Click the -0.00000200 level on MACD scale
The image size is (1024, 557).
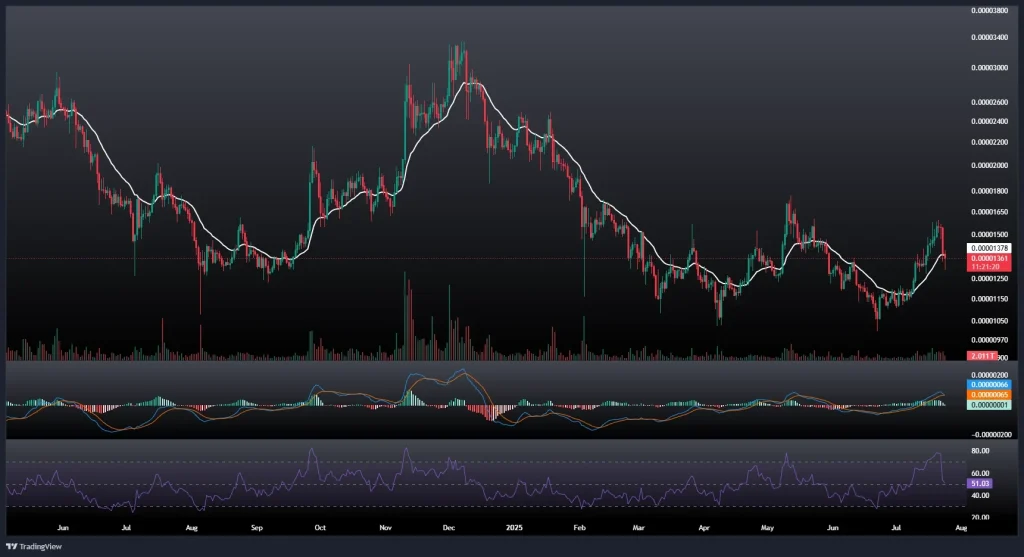pos(991,435)
